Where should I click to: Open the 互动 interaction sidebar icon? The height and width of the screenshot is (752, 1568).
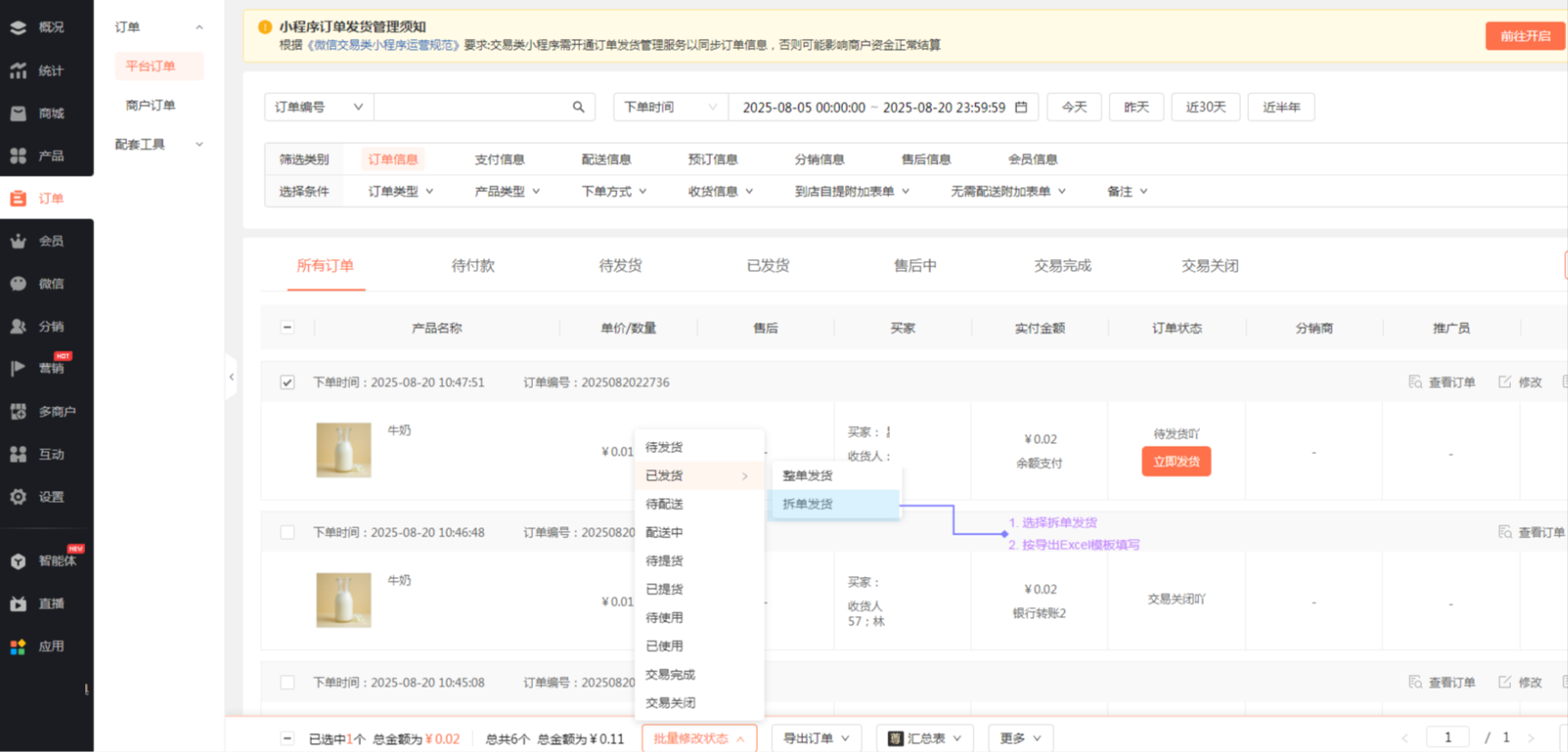(x=18, y=454)
